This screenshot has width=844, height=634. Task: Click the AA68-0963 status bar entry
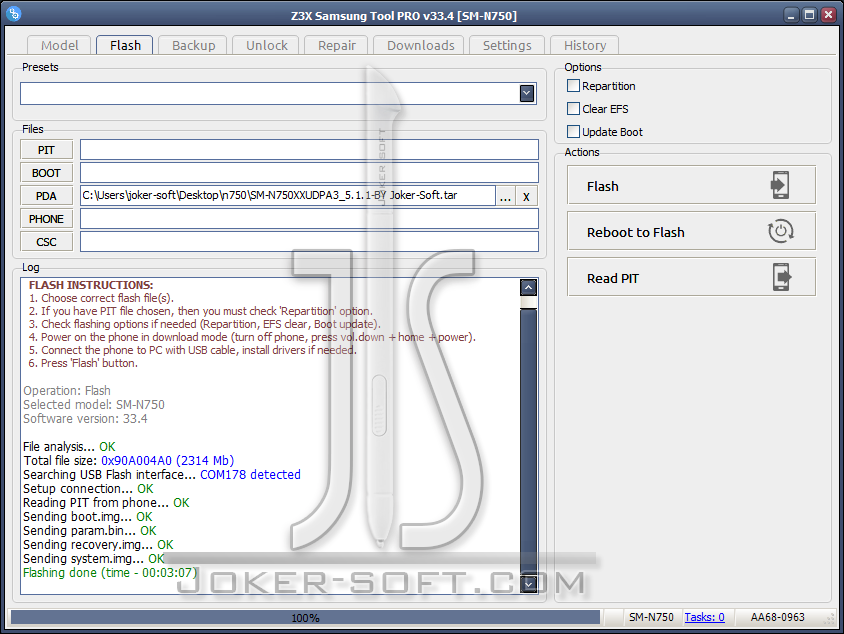coord(777,617)
